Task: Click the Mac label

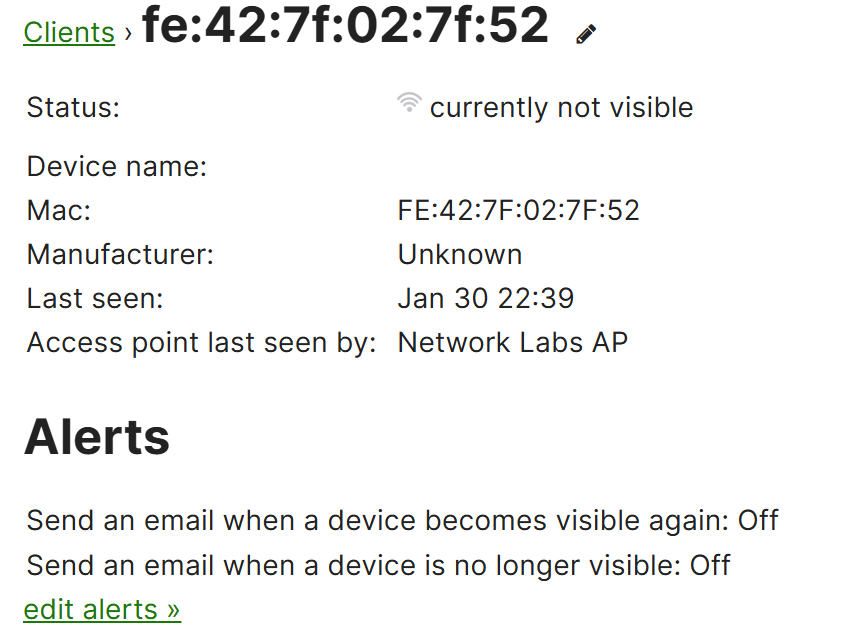Action: coord(59,210)
